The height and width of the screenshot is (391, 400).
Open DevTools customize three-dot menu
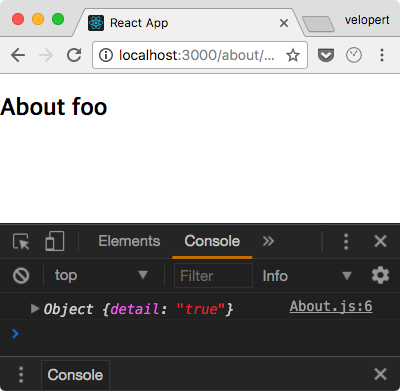[x=346, y=241]
